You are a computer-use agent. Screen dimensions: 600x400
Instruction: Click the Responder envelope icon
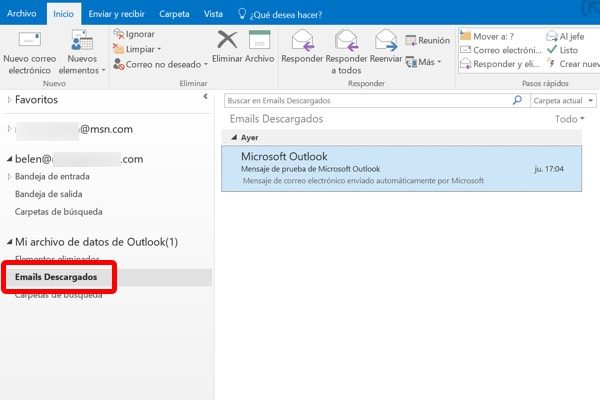[302, 41]
